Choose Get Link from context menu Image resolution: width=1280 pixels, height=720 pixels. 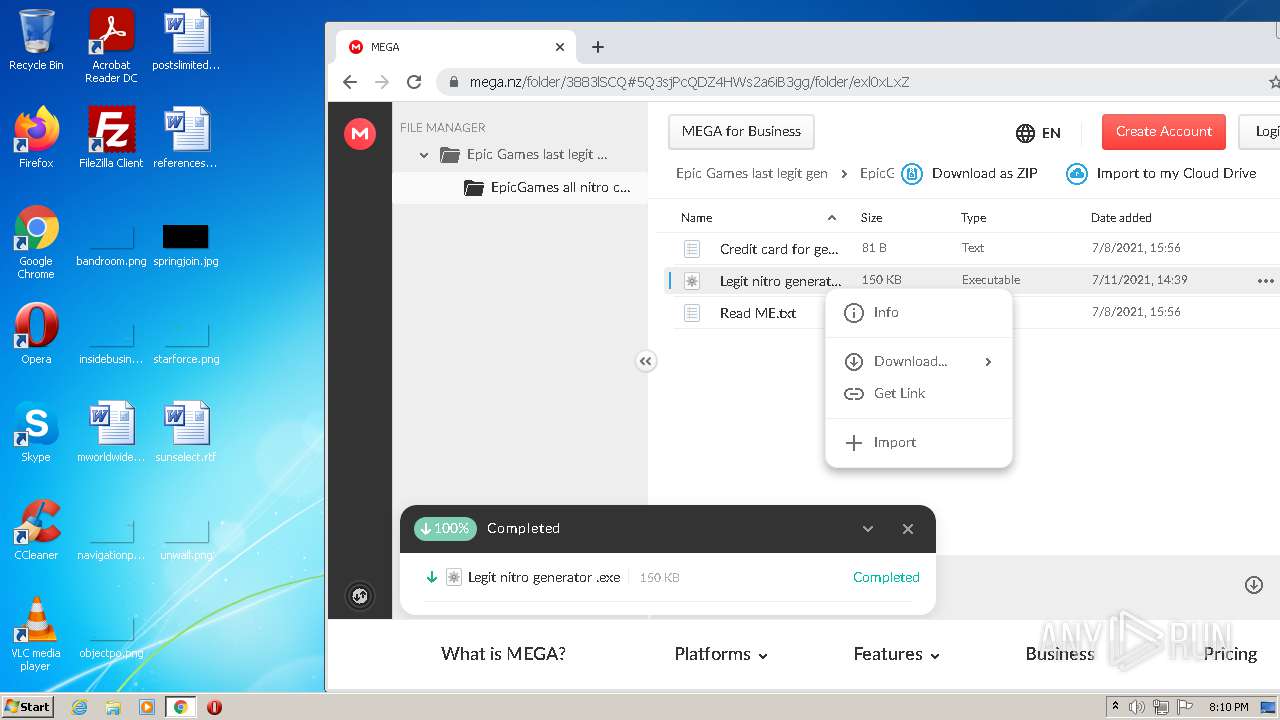[x=918, y=394]
